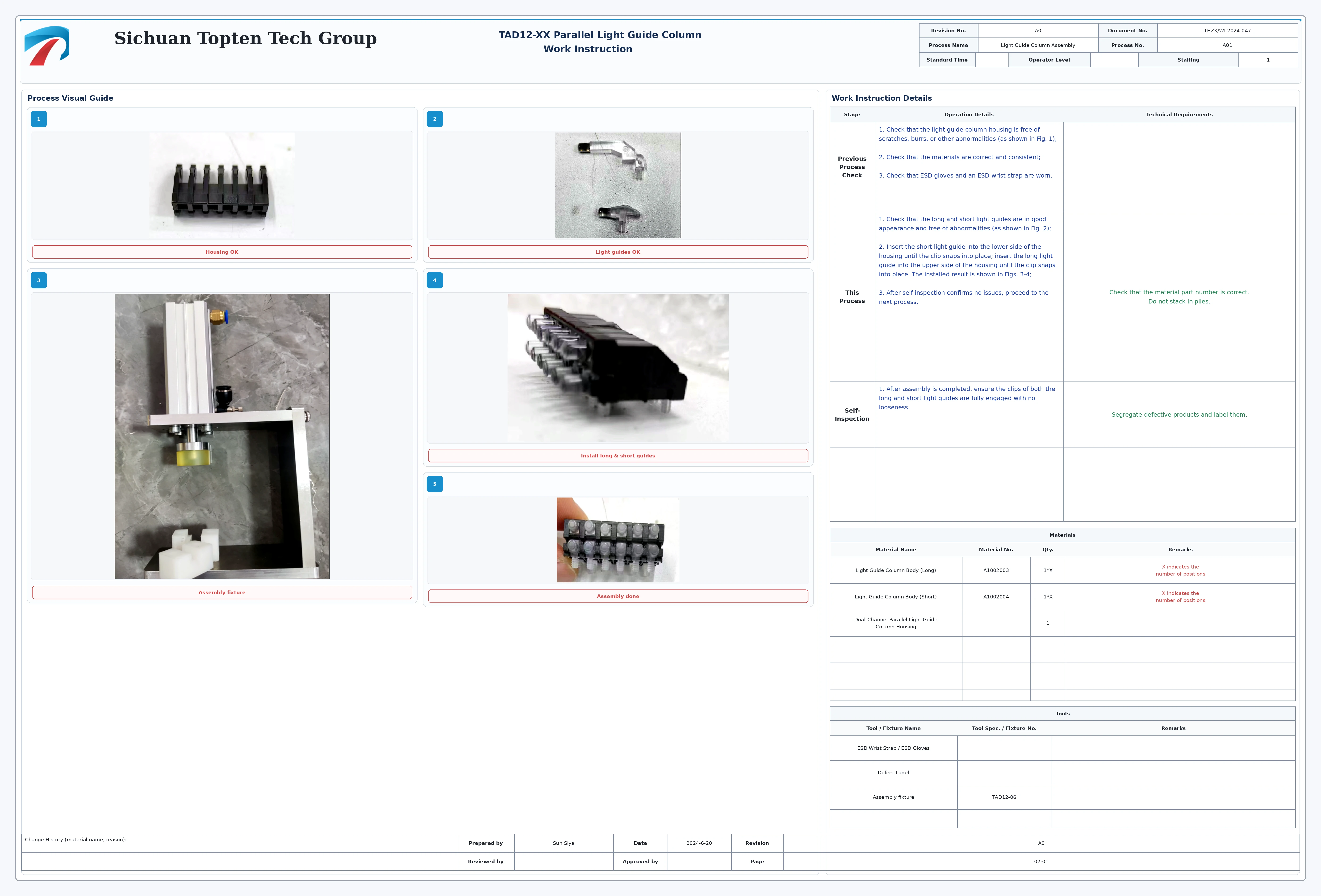Viewport: 1321px width, 896px height.
Task: Select 'Dual-Channel Parallel Light Guide Column Housing'
Action: pyautogui.click(x=896, y=623)
